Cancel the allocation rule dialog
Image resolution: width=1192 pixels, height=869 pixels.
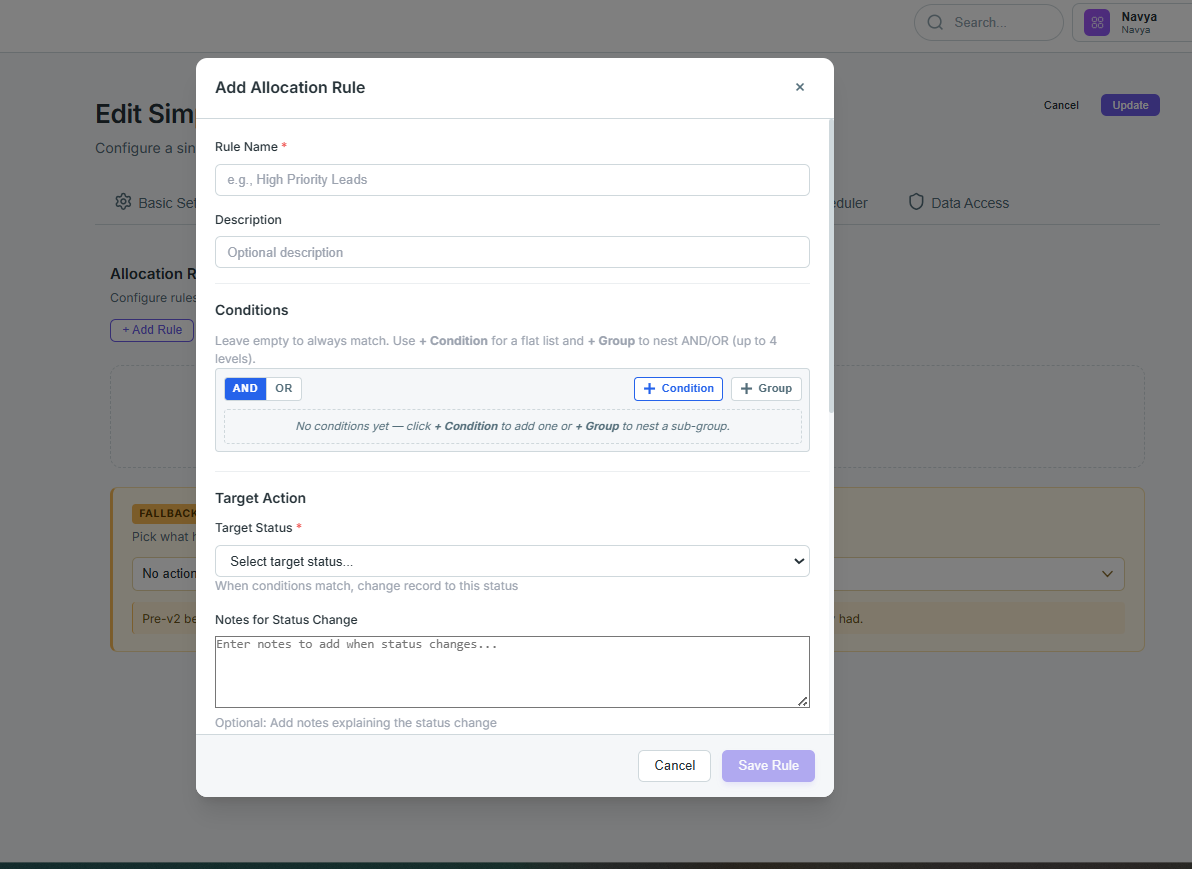click(674, 766)
